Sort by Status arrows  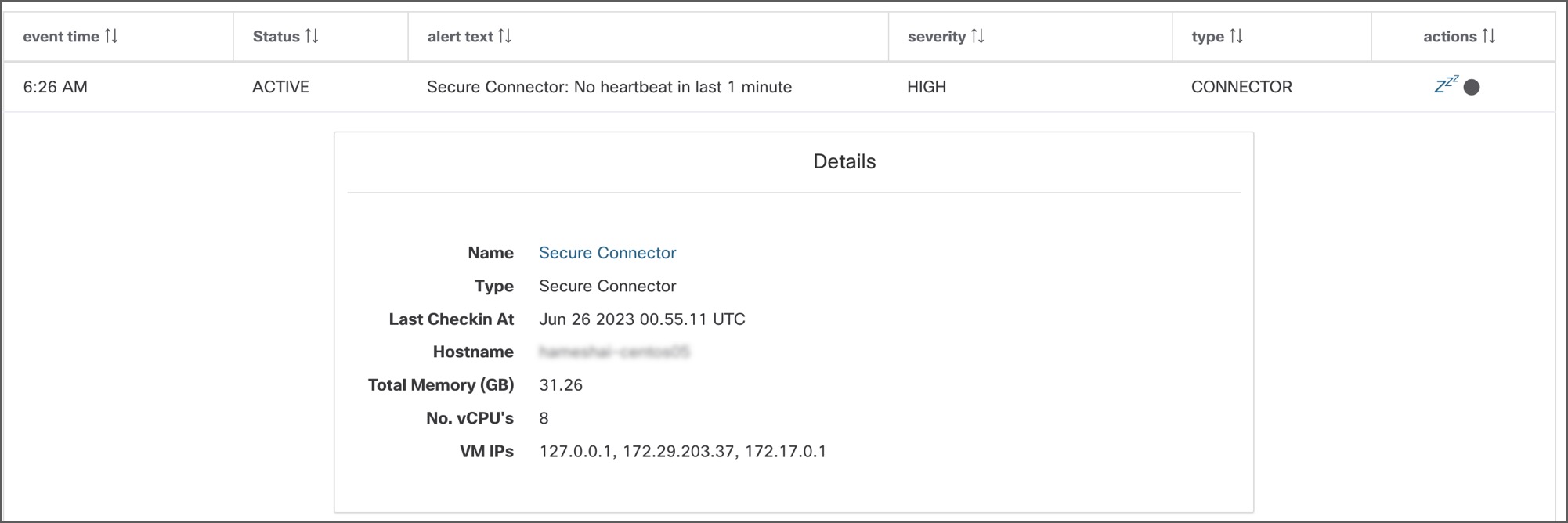(312, 36)
